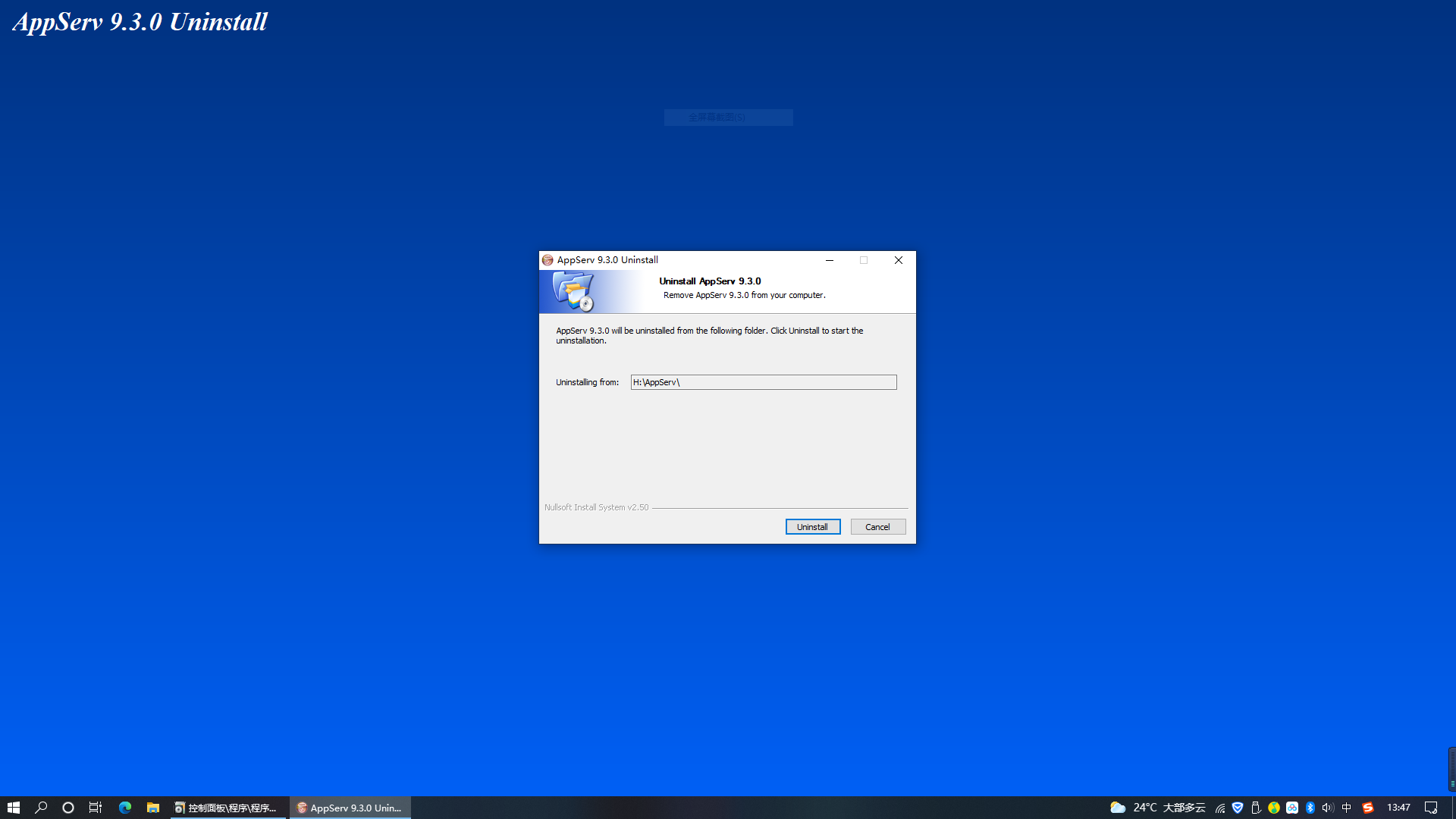Select AppServ 9.3.0 Uninstall taskbar item

coord(350,808)
